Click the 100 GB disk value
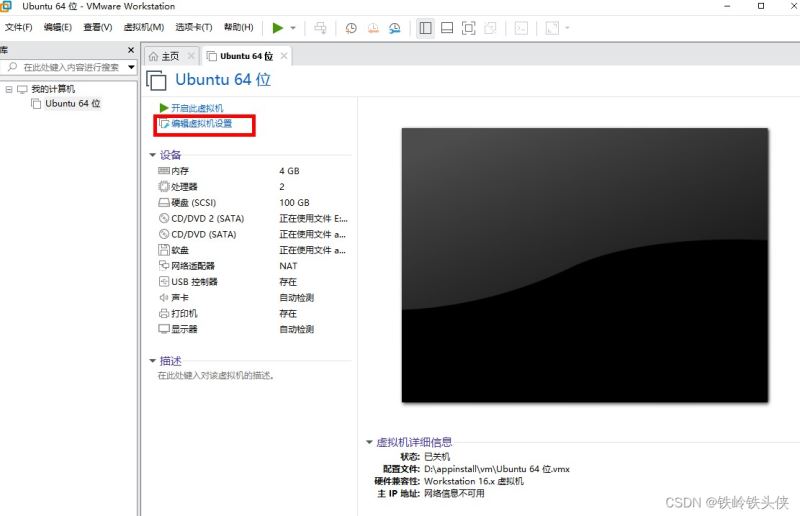Viewport: 800px width, 516px height. [x=294, y=203]
